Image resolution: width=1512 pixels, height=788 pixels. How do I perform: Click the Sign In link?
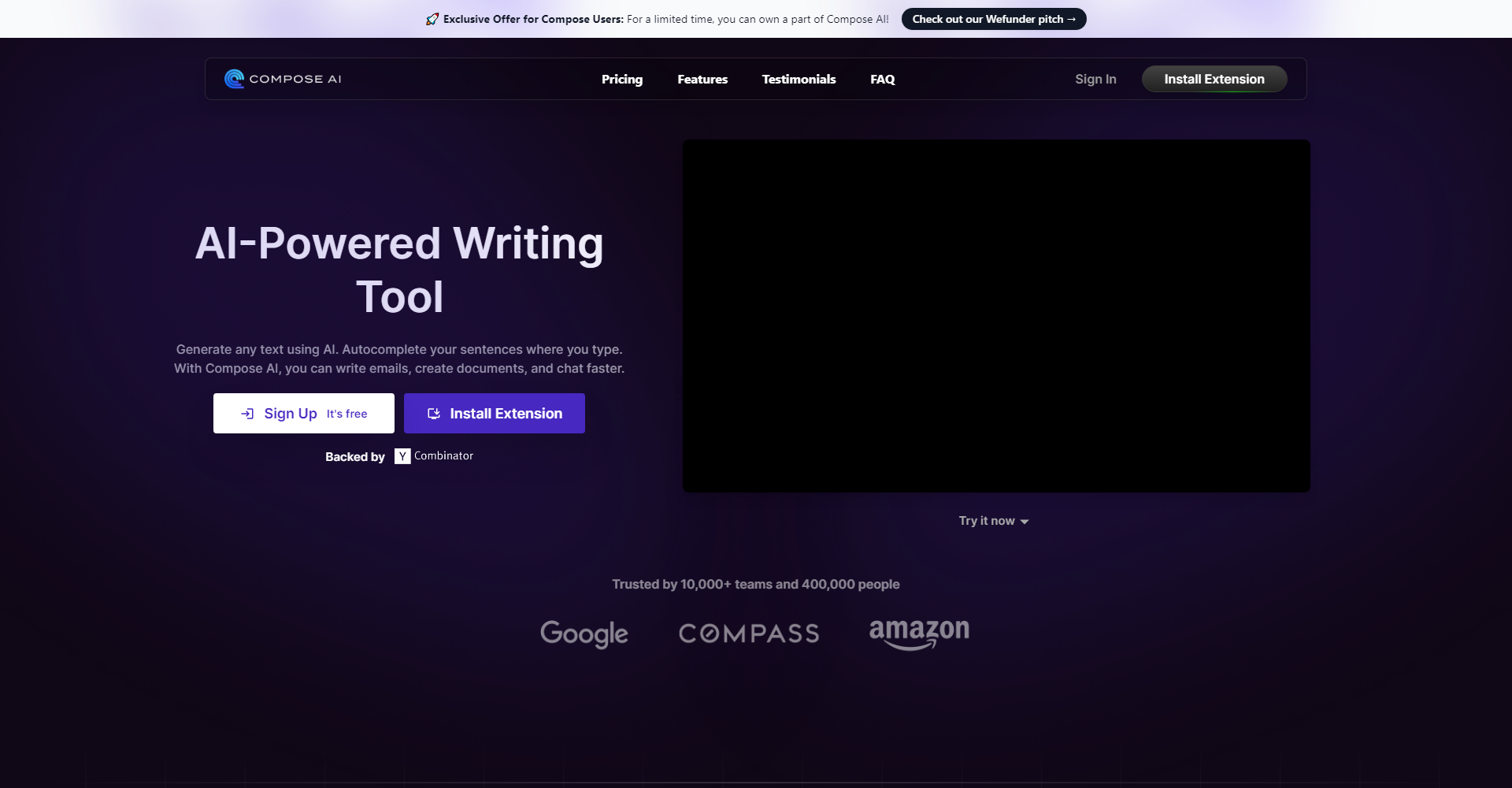pyautogui.click(x=1095, y=79)
